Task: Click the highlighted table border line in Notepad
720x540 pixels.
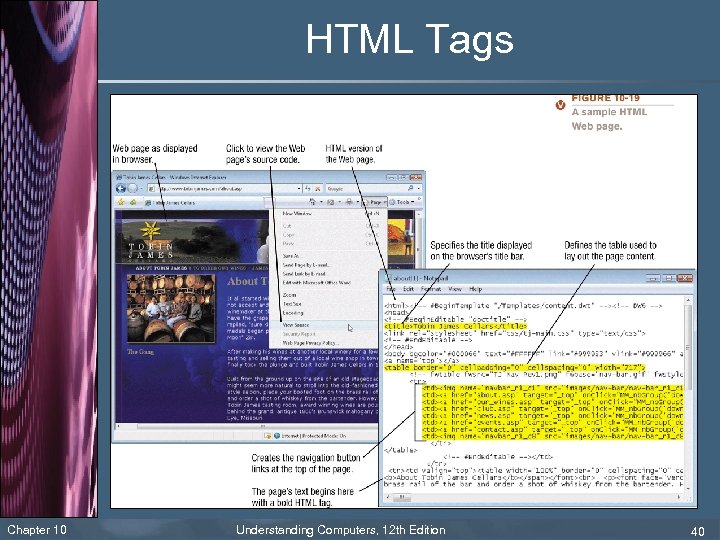Action: tap(515, 367)
